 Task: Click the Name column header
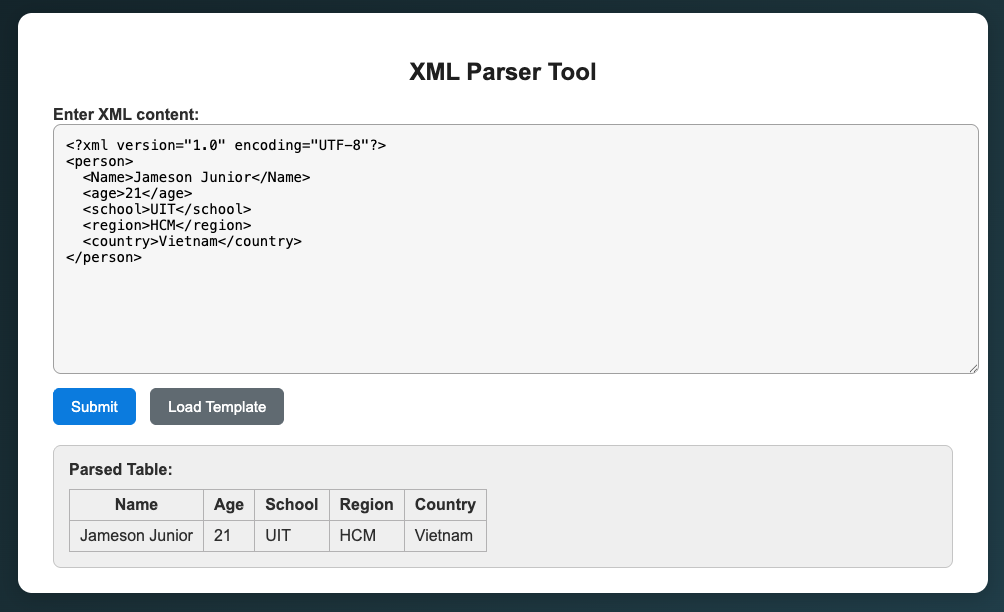[x=136, y=505]
